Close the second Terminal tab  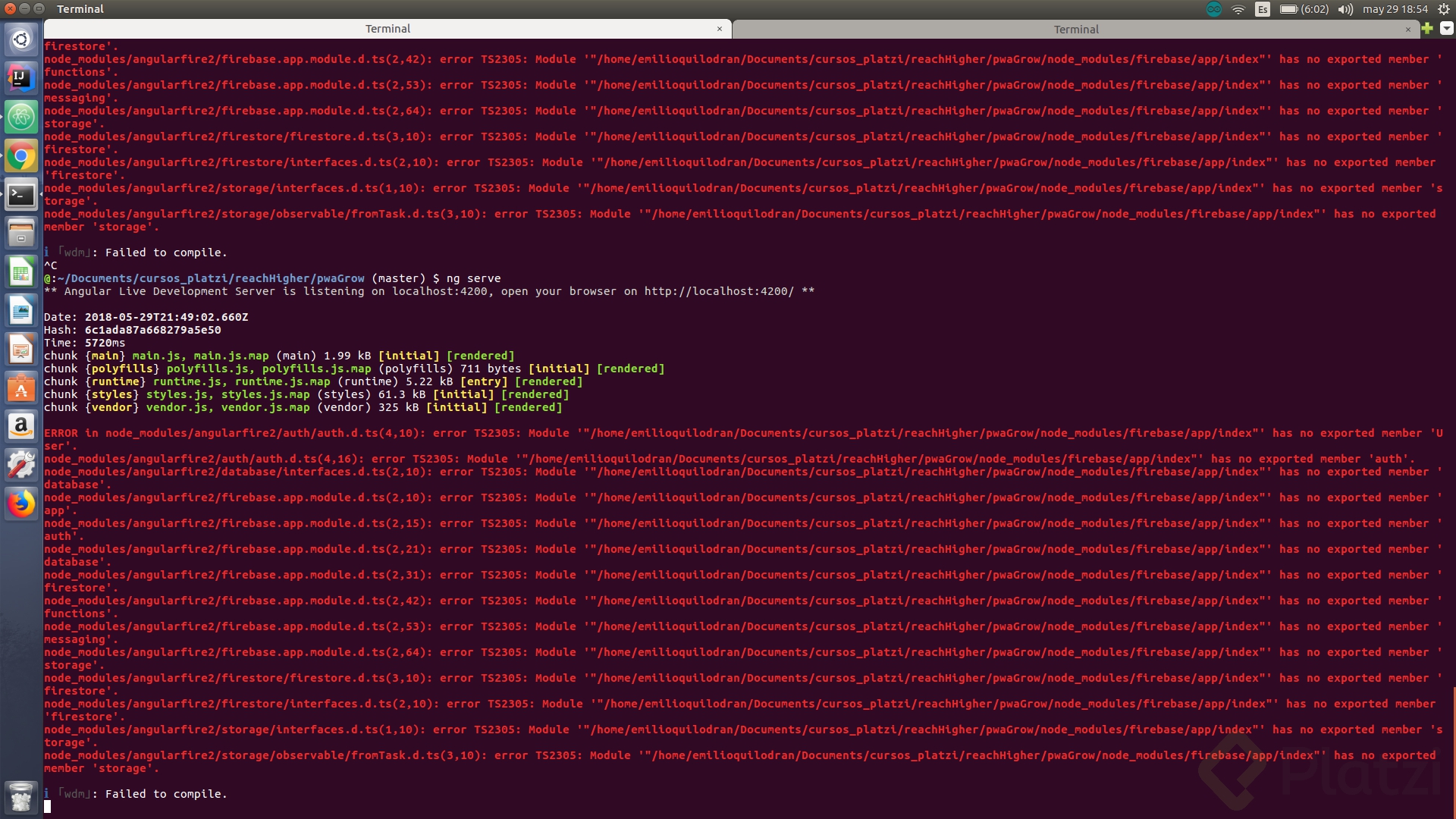tap(1408, 30)
